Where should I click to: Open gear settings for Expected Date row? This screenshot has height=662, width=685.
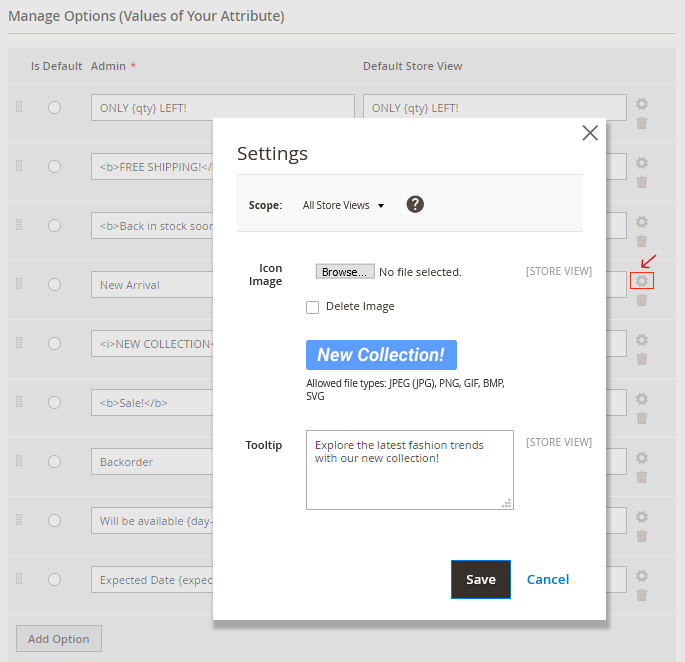[x=642, y=576]
